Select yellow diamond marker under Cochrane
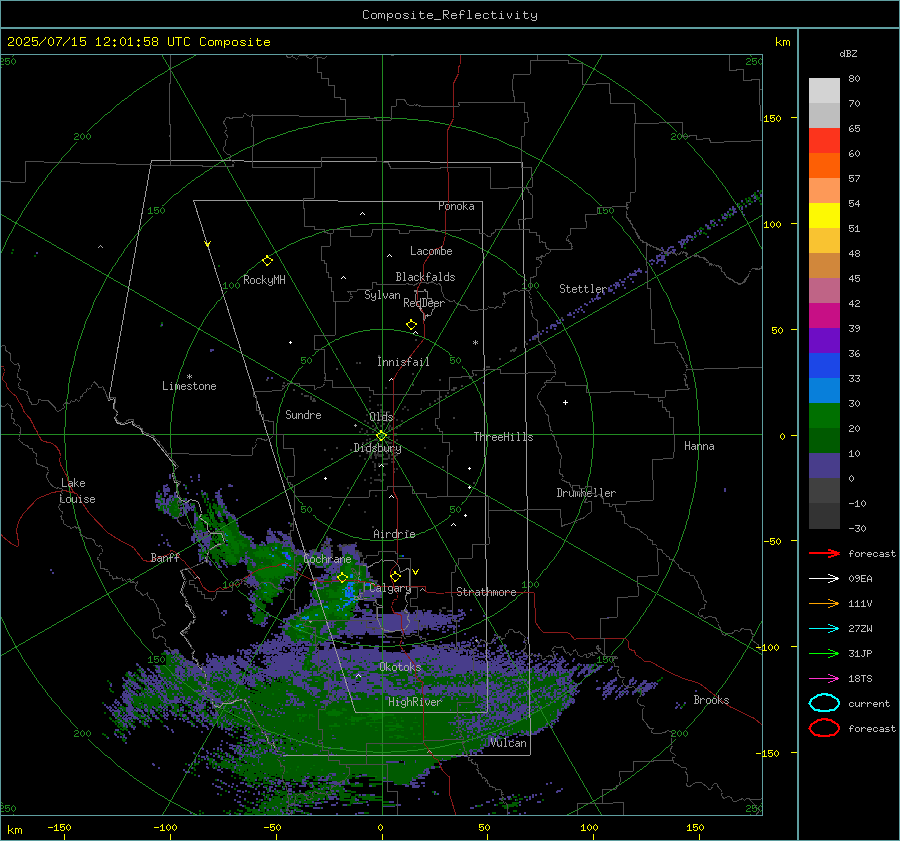The image size is (900, 841). [x=342, y=578]
